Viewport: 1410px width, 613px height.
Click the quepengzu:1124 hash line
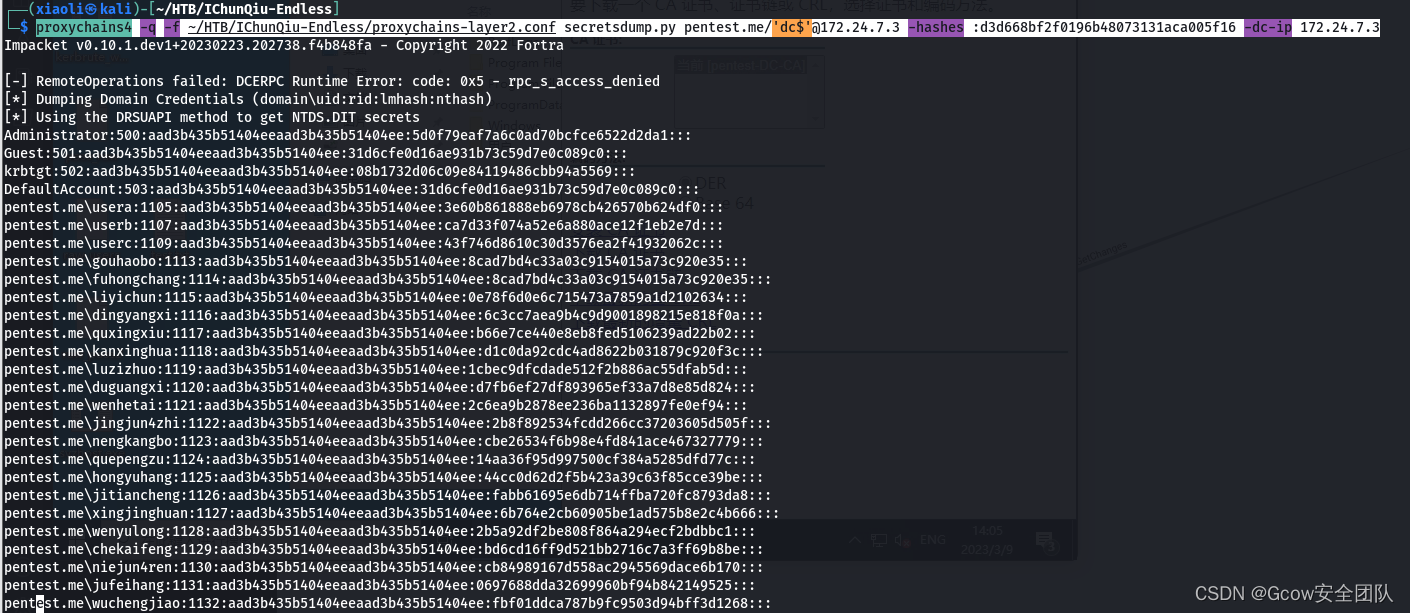(380, 459)
